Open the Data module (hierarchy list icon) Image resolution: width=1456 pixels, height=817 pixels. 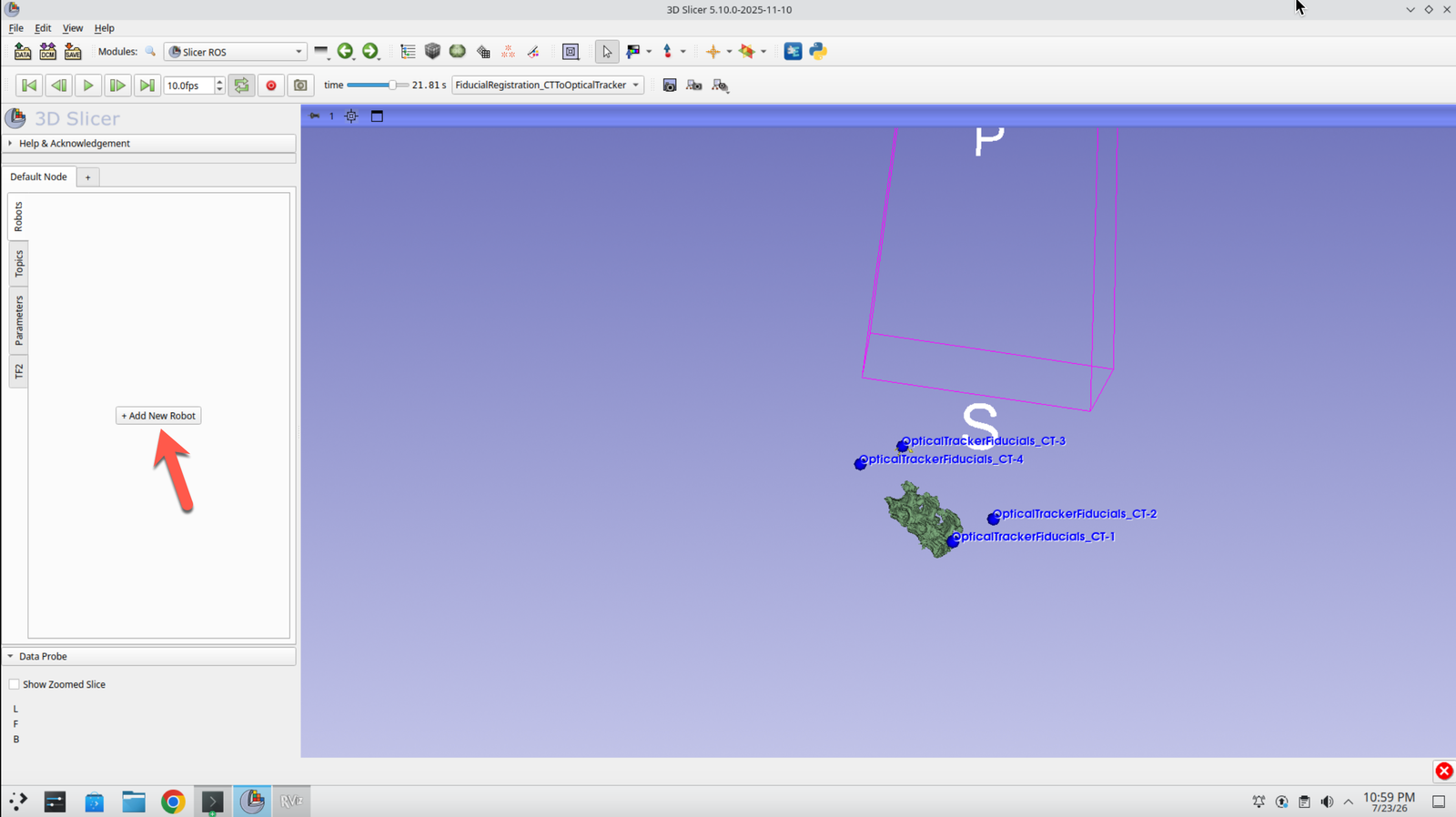coord(408,52)
